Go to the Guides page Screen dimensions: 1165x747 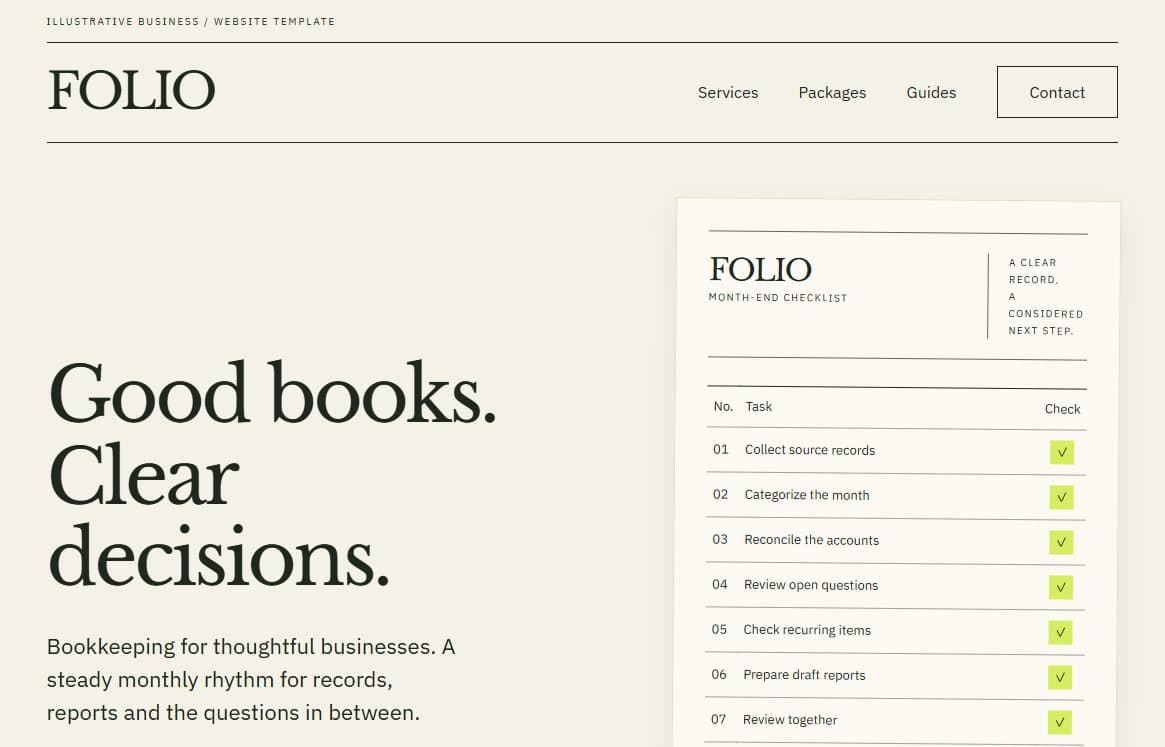931,92
